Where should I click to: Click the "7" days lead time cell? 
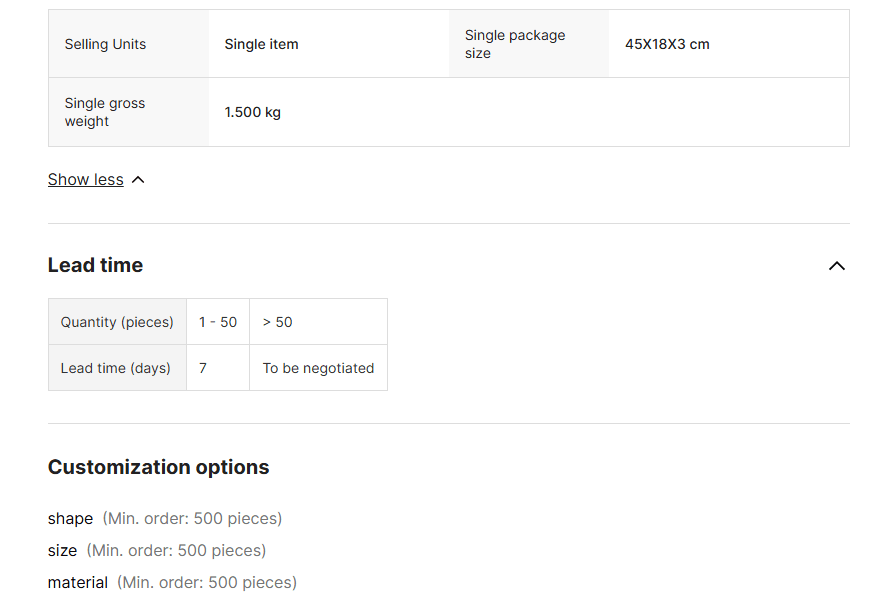pos(203,368)
